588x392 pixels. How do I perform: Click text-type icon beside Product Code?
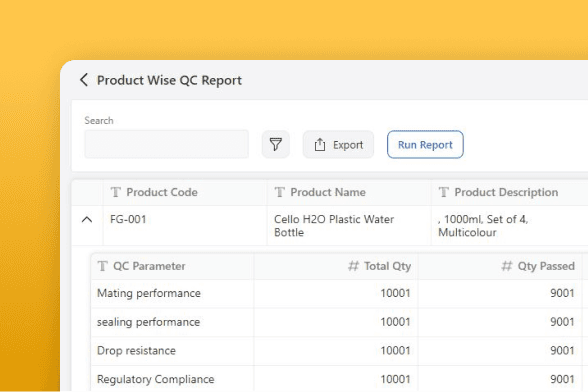[x=116, y=192]
